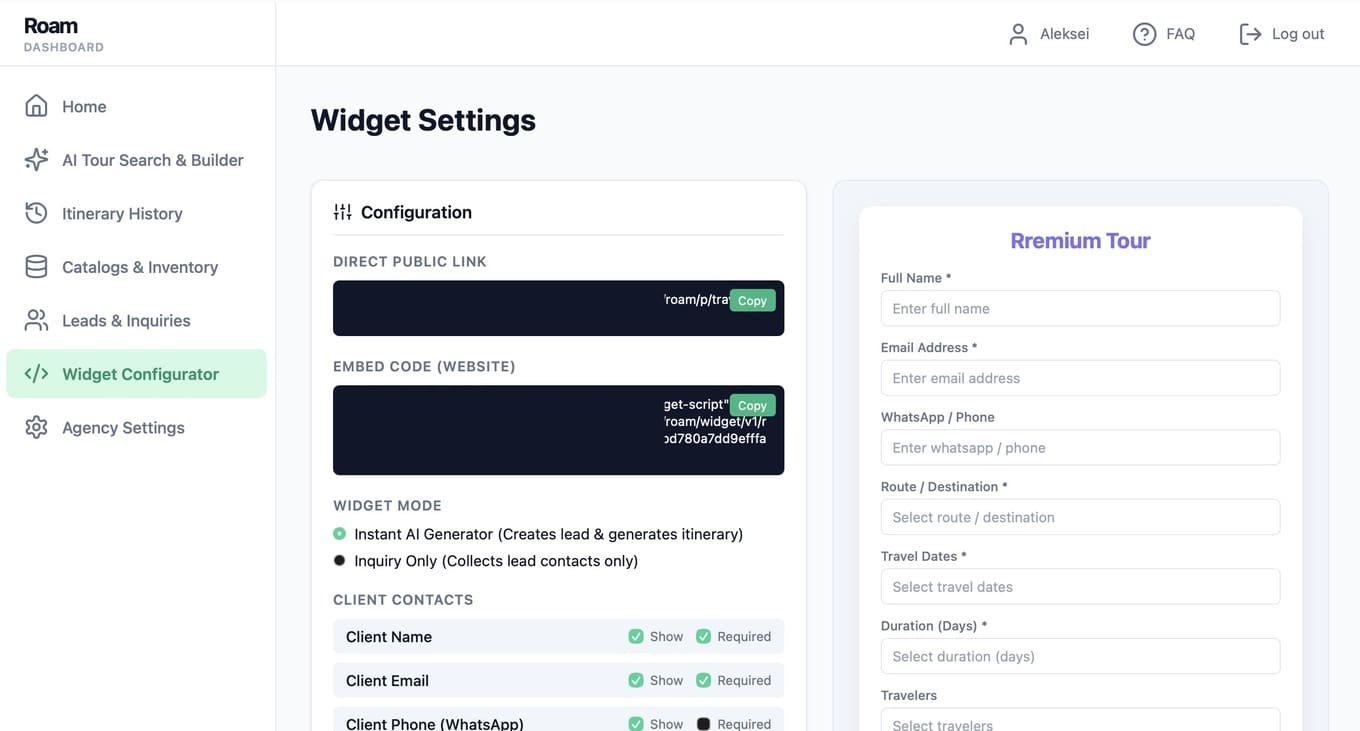1360x731 pixels.
Task: Click the Full Name input field
Action: coord(1080,308)
